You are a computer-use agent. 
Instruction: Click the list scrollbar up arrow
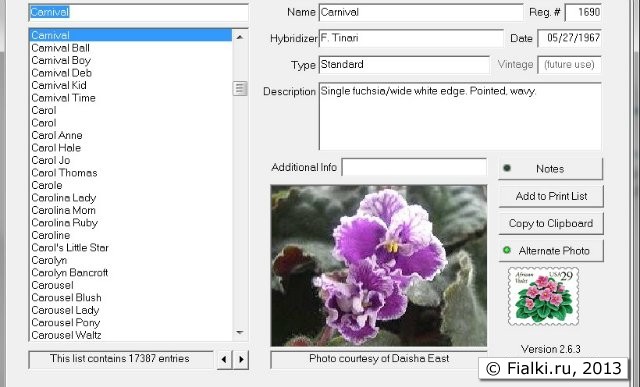point(240,37)
